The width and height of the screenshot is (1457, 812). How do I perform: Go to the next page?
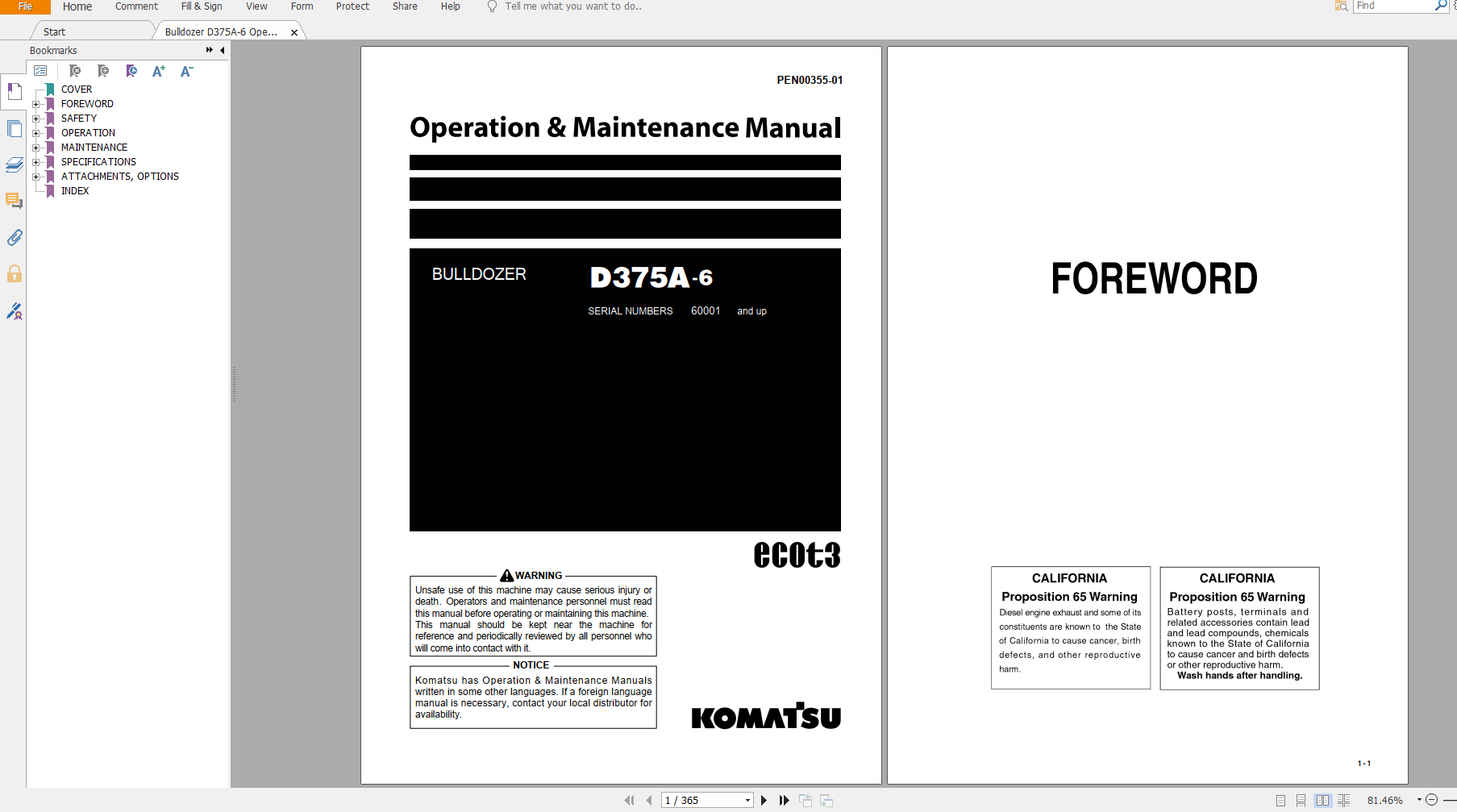click(764, 800)
